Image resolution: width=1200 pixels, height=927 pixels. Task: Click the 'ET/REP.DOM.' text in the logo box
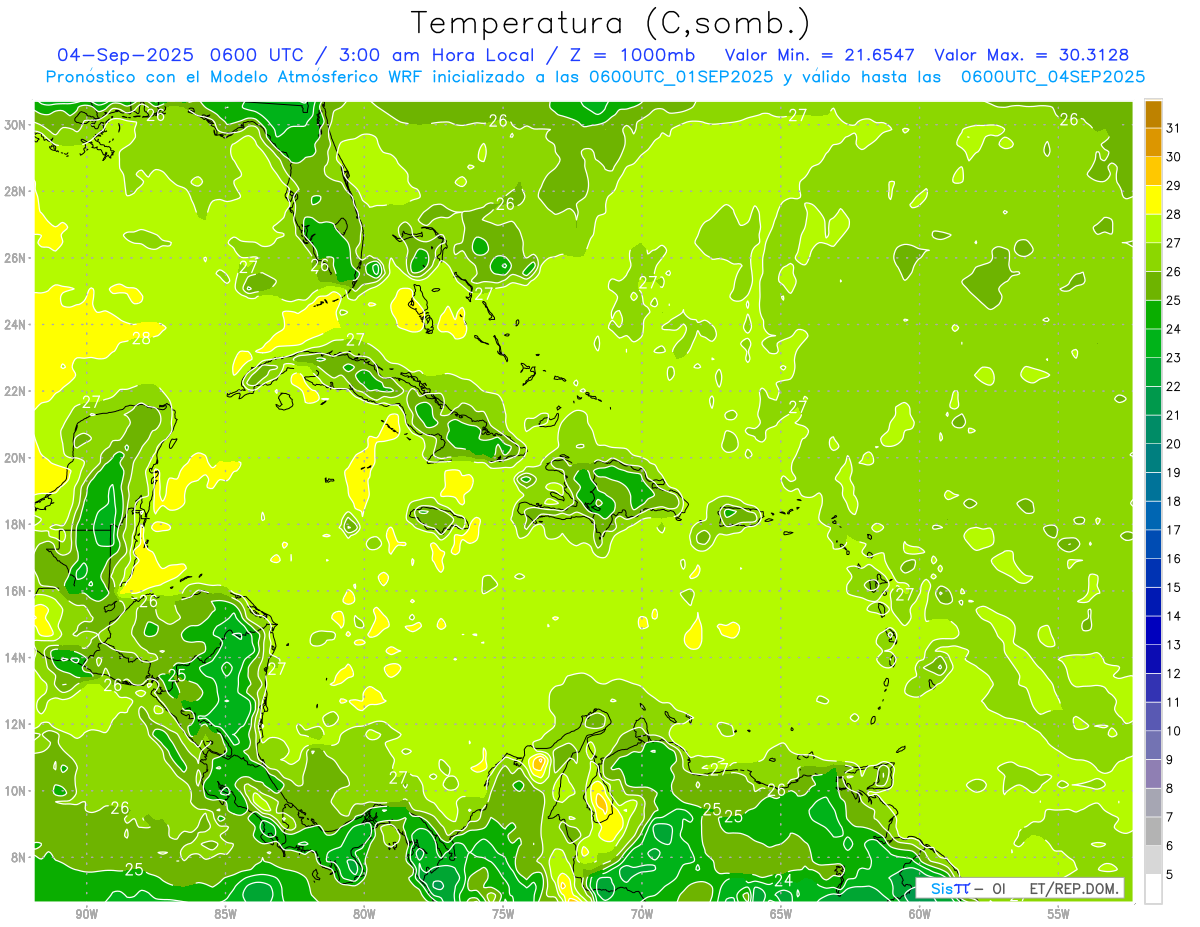pos(1075,888)
